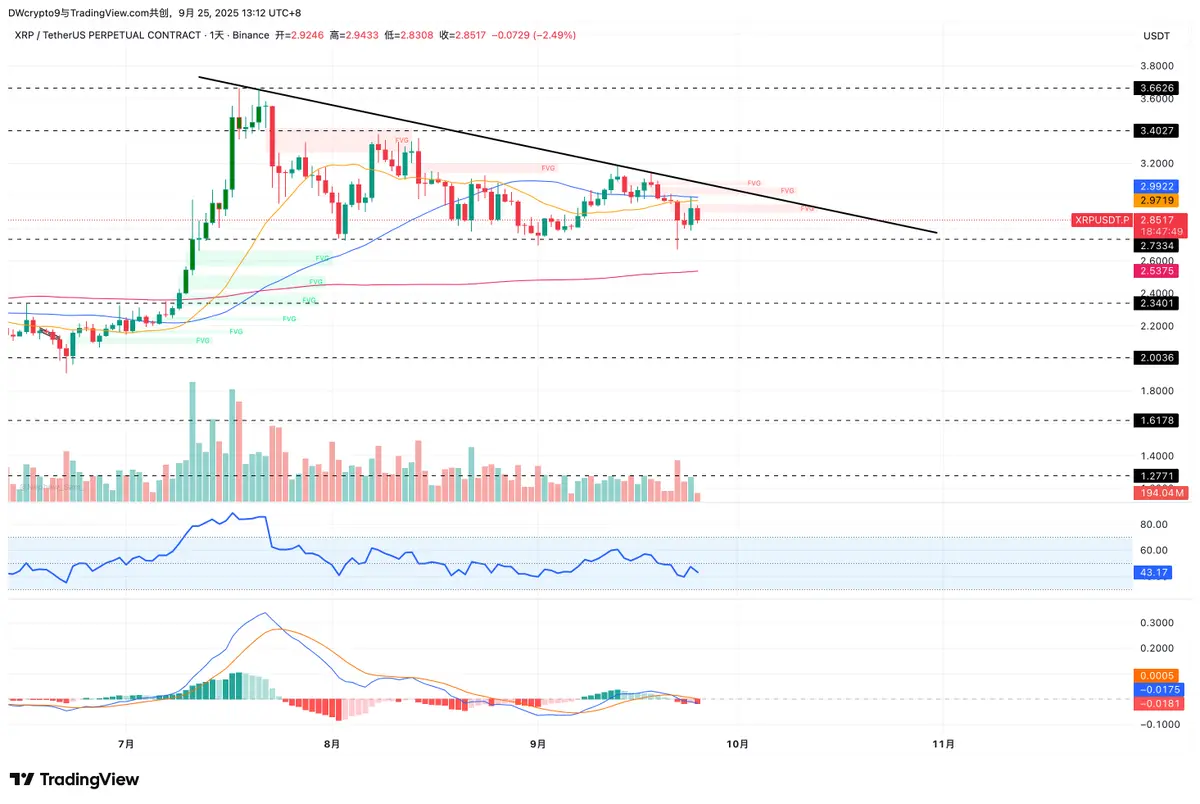
Task: Click the blue −0.0175 MACD label
Action: pyautogui.click(x=1159, y=690)
